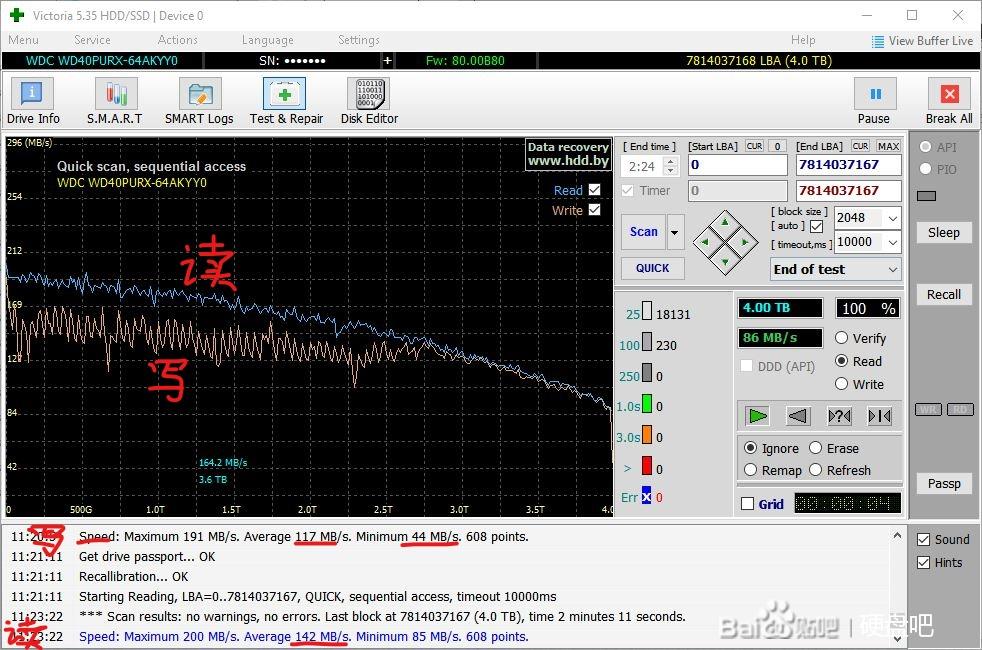The height and width of the screenshot is (650, 982).
Task: Click the green 1.0s block color
Action: click(x=647, y=404)
